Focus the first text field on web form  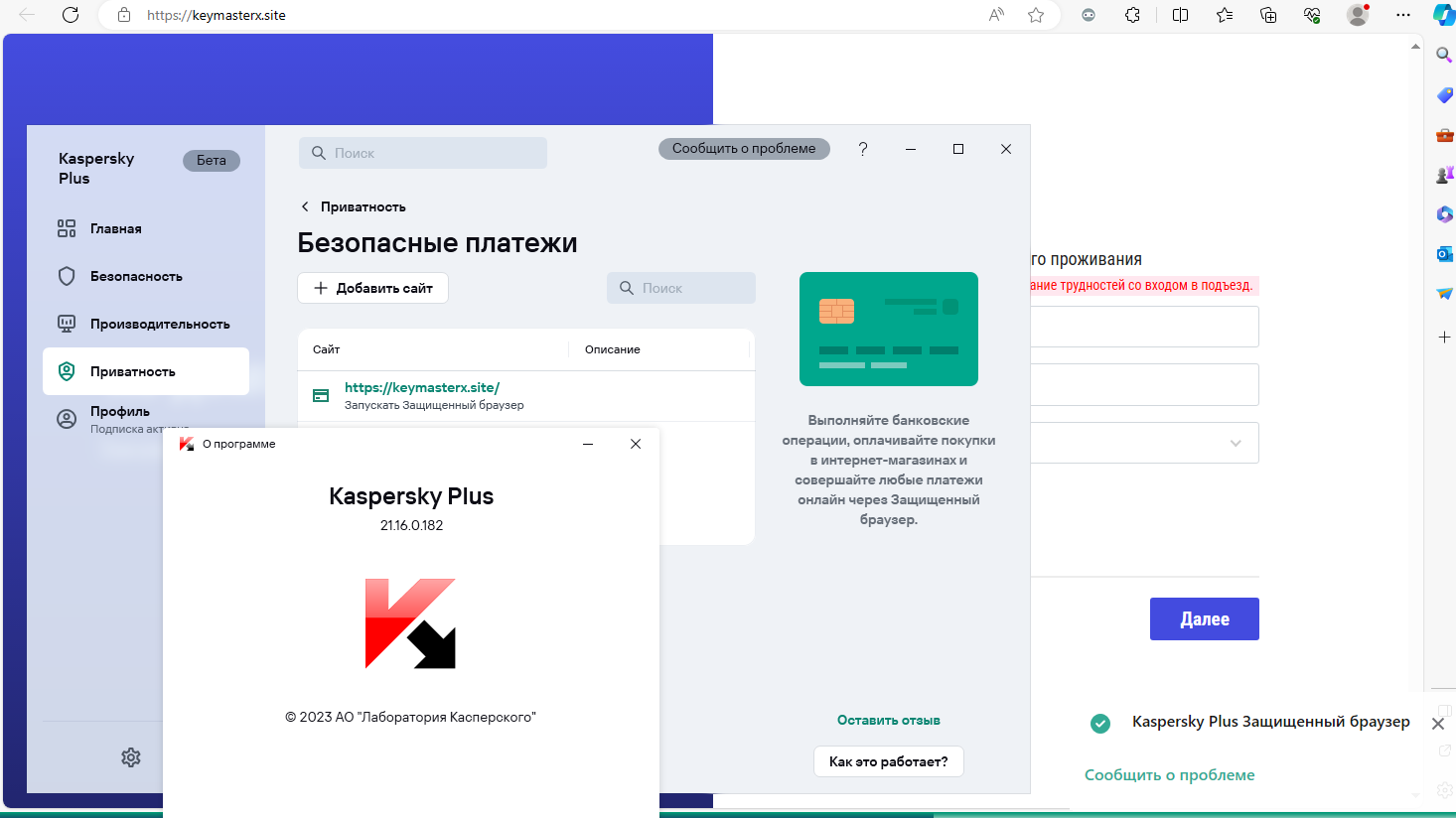(1144, 327)
